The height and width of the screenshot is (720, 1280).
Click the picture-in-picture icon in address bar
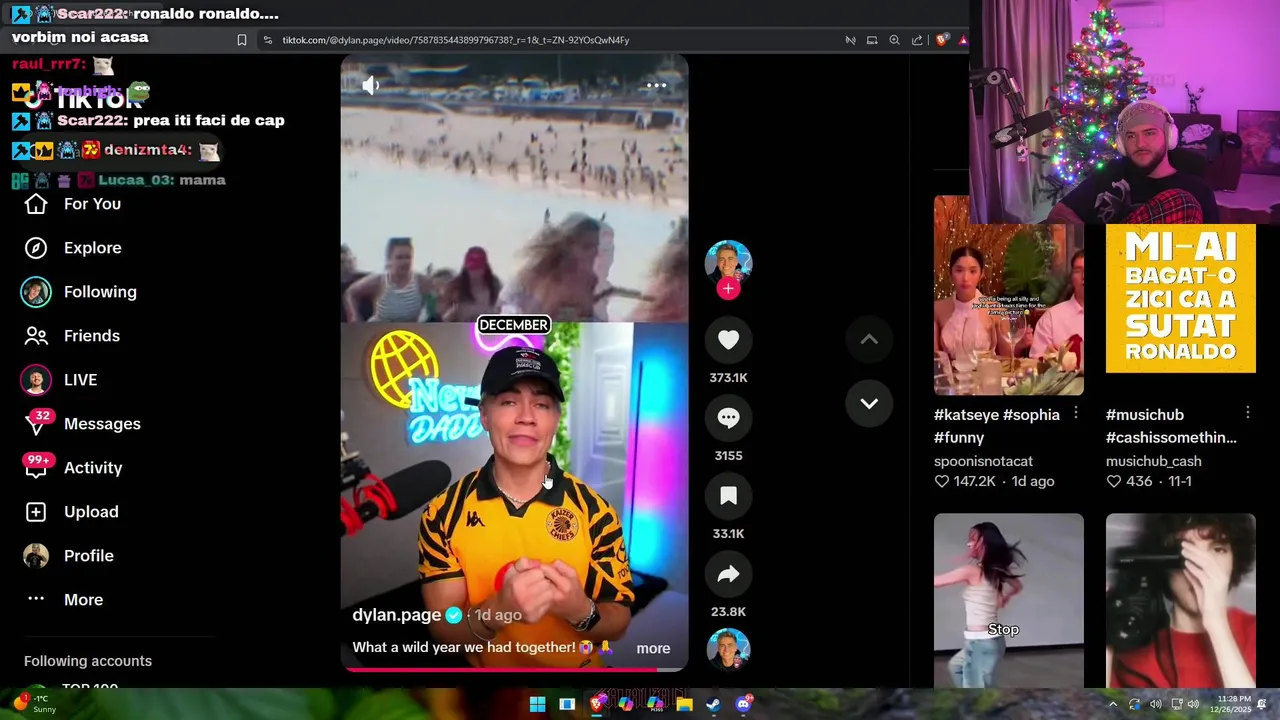click(872, 40)
